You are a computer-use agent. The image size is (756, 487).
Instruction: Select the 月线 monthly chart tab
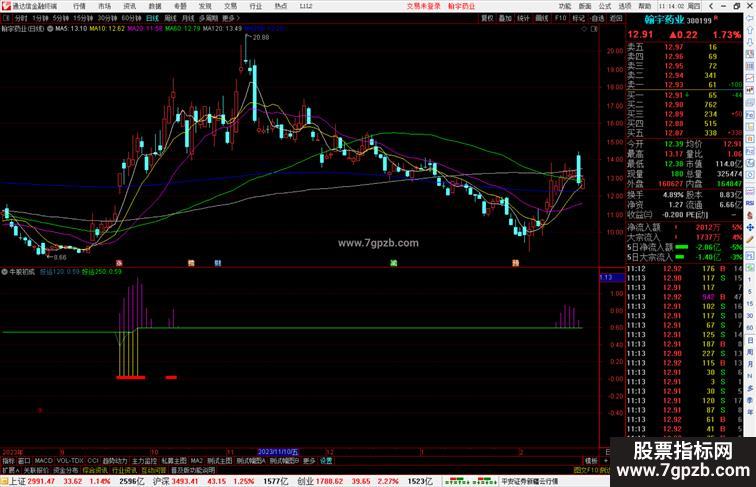(188, 18)
